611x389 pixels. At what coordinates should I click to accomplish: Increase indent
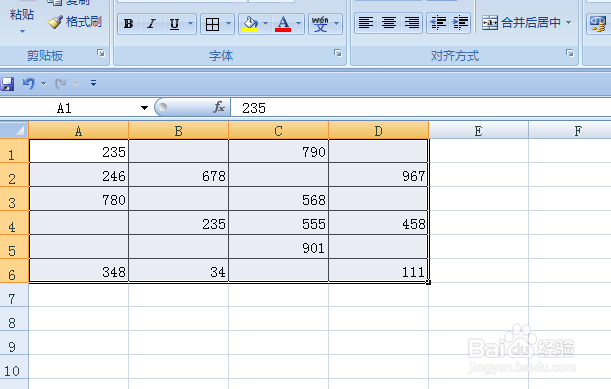[460, 23]
